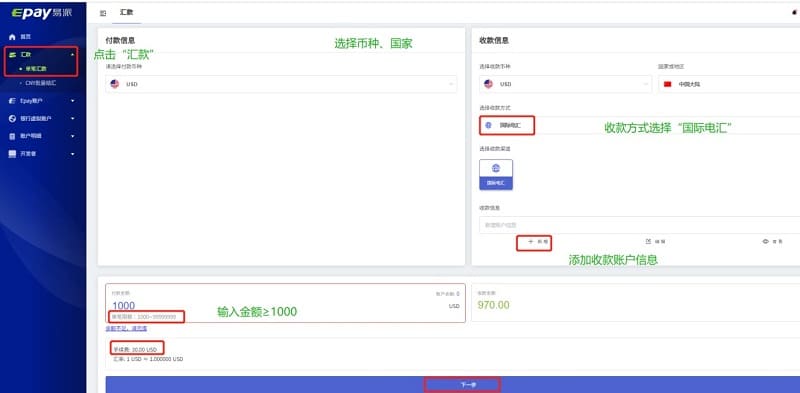Screen dimensions: 800x393
Task: Click the 汇款 remittance sidebar icon
Action: (13, 55)
